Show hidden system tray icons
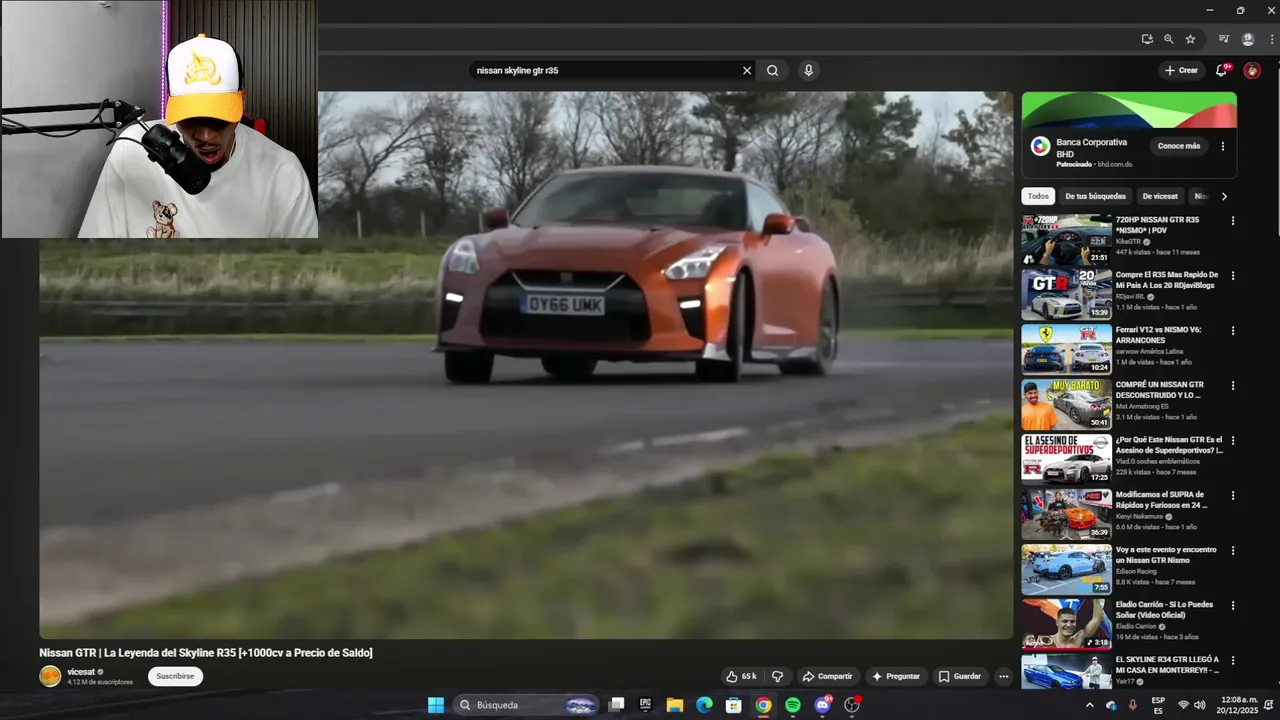Viewport: 1280px width, 720px height. coord(1089,705)
